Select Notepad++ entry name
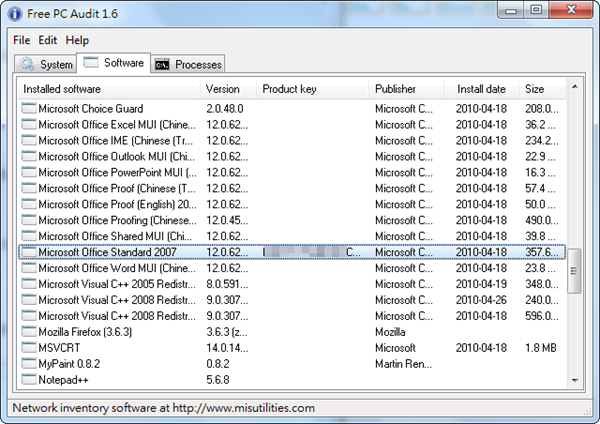The height and width of the screenshot is (424, 600). (64, 380)
